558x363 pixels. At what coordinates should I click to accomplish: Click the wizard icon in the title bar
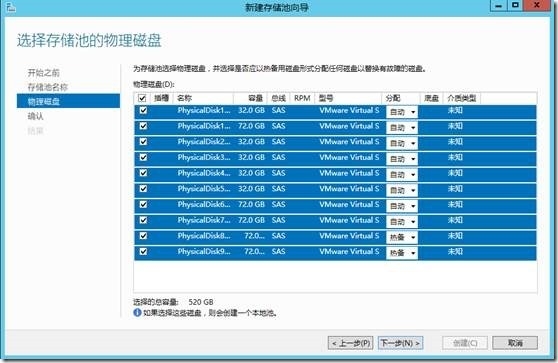[11, 7]
